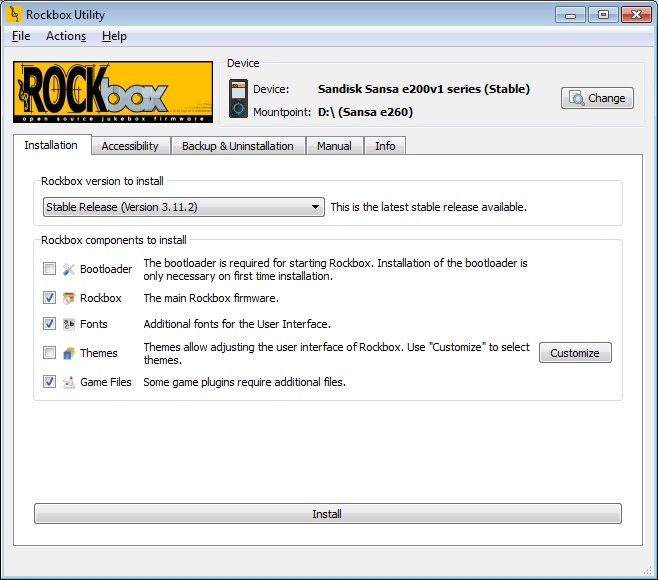
Task: Open the Actions menu
Action: pyautogui.click(x=66, y=36)
